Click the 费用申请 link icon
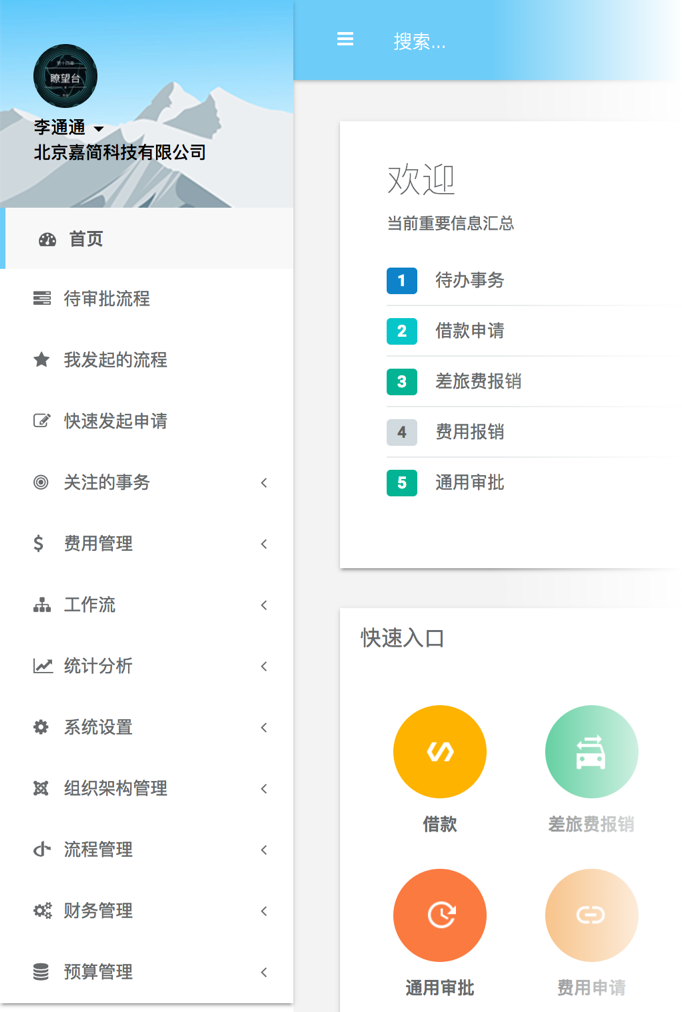This screenshot has width=682, height=1012. pyautogui.click(x=591, y=915)
